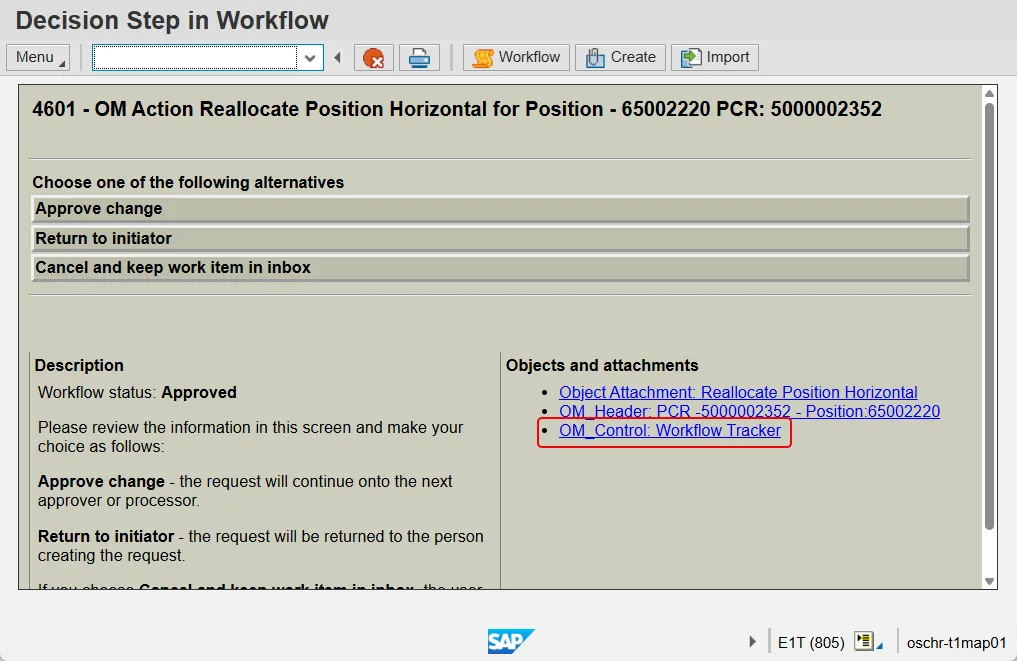
Task: Click the Import button
Action: pyautogui.click(x=715, y=58)
